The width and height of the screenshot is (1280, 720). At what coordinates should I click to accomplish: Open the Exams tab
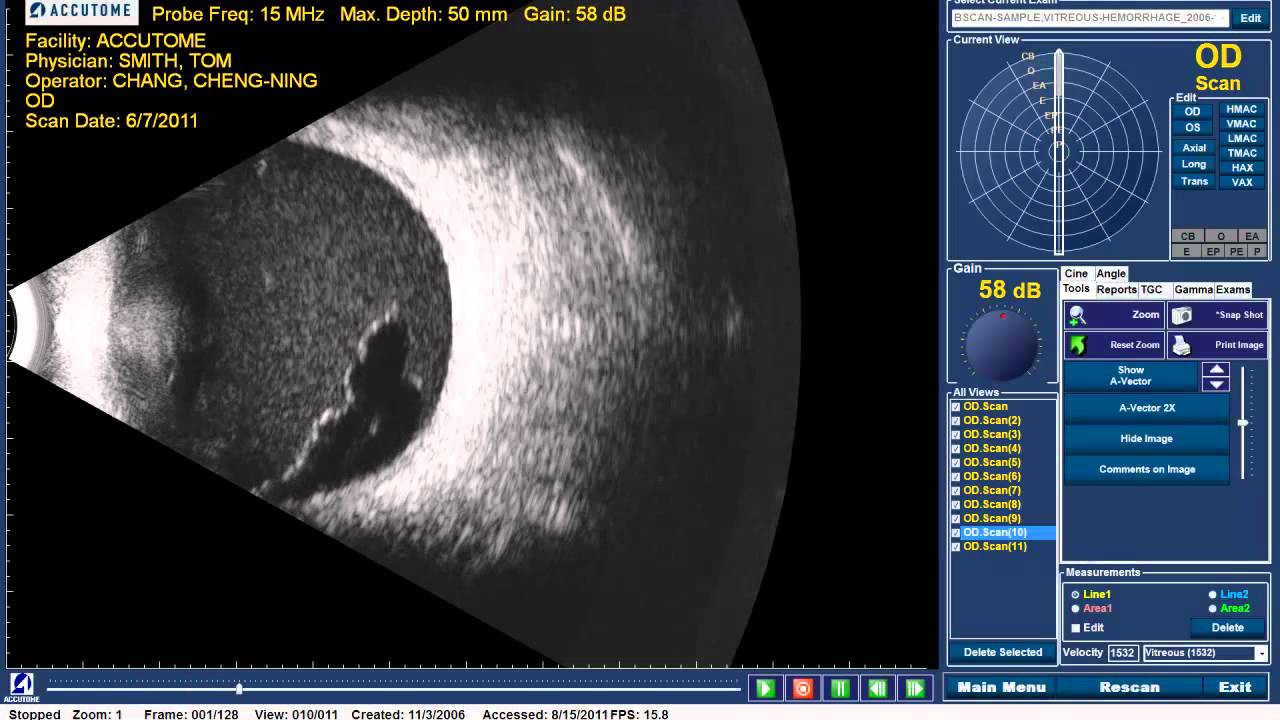(x=1233, y=290)
